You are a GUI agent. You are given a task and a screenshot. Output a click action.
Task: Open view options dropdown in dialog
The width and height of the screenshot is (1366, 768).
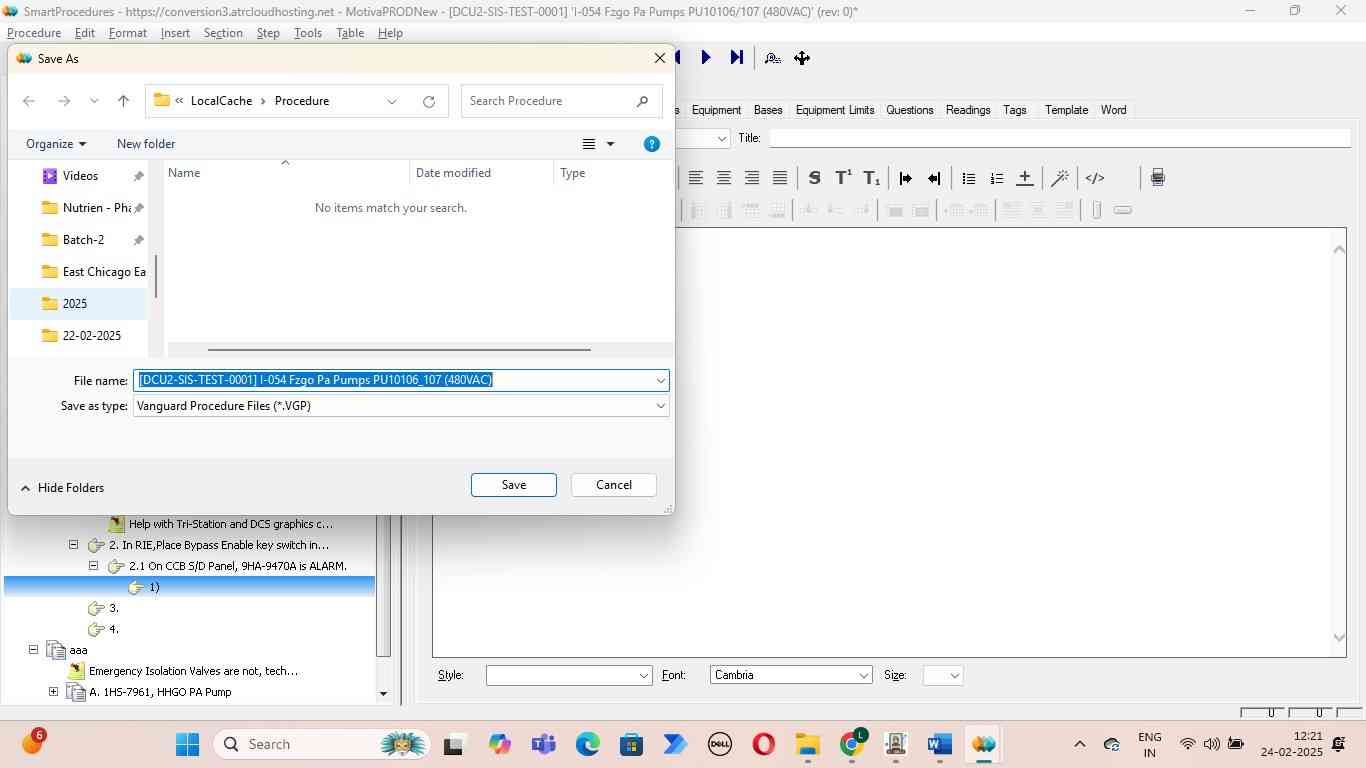pyautogui.click(x=610, y=144)
